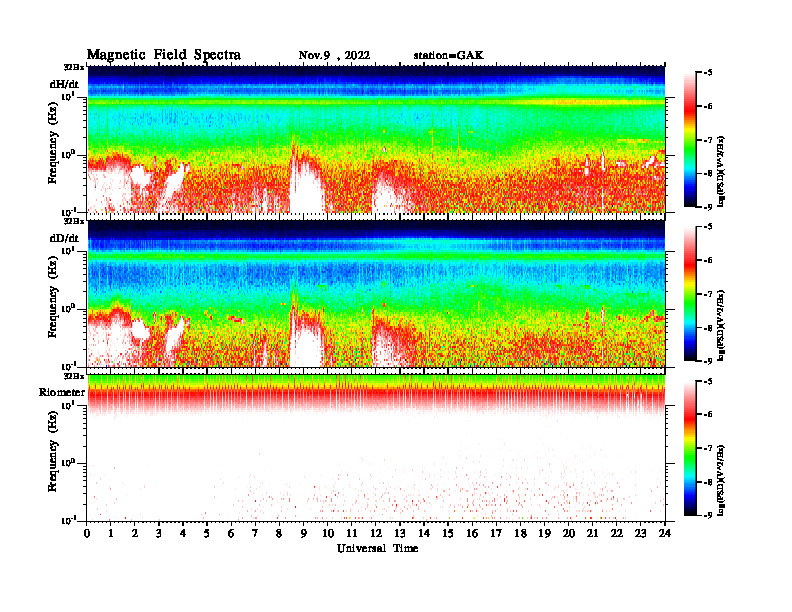Image resolution: width=792 pixels, height=612 pixels.
Task: Click the log(PSD) label beside the dH/dt color scale
Action: 721,171
